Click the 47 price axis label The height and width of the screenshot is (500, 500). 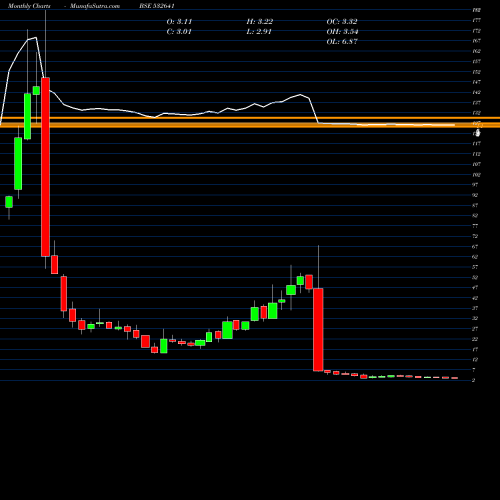pos(475,288)
